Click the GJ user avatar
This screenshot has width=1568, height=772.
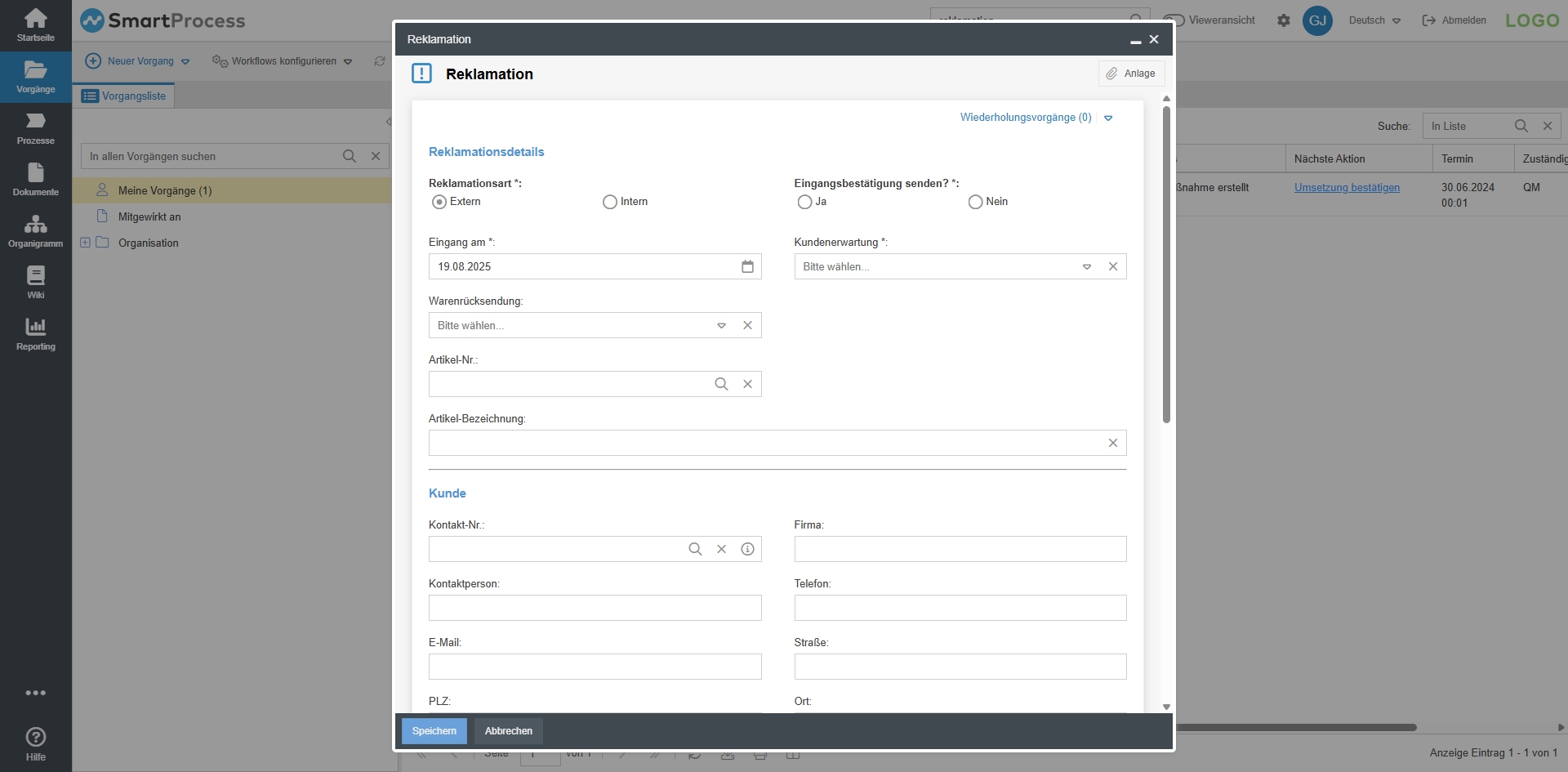(1318, 20)
